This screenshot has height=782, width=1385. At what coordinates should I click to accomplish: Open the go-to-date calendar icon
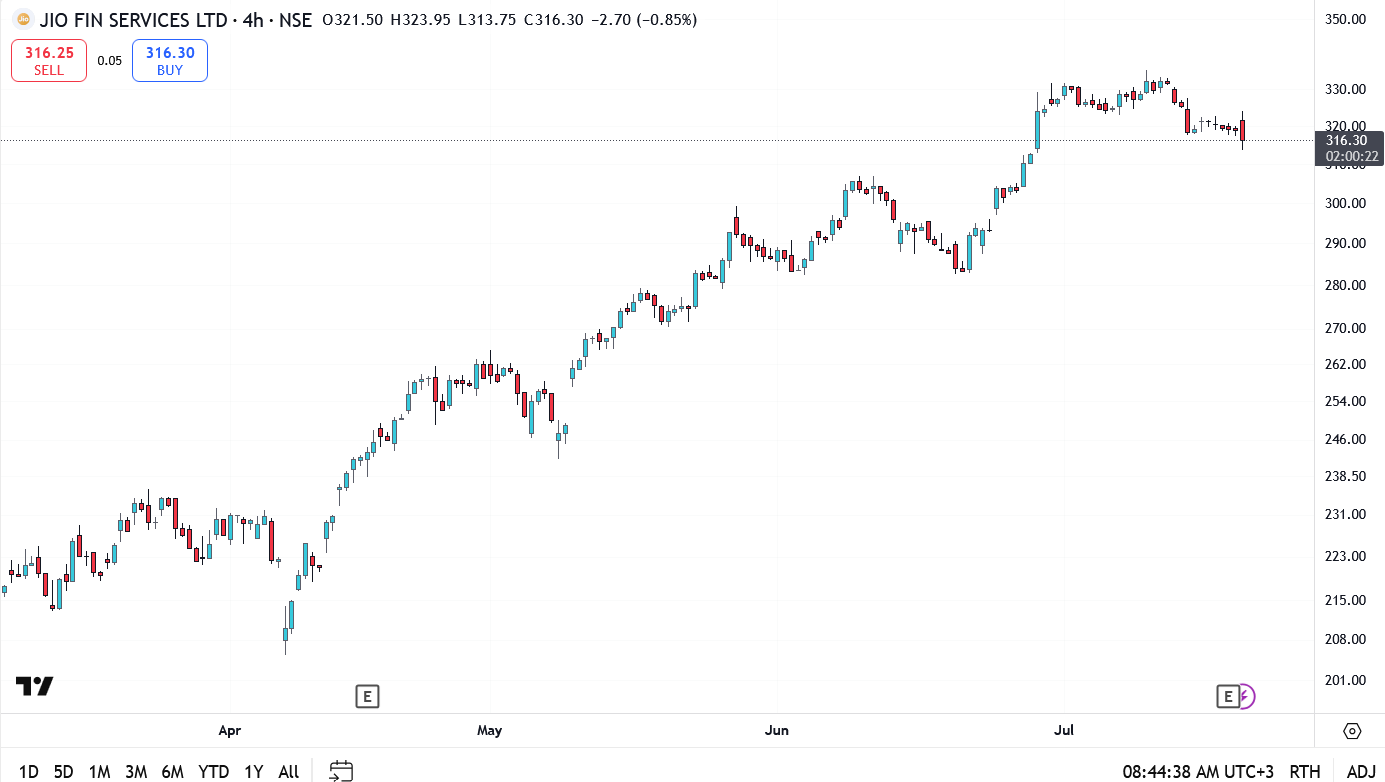point(341,771)
